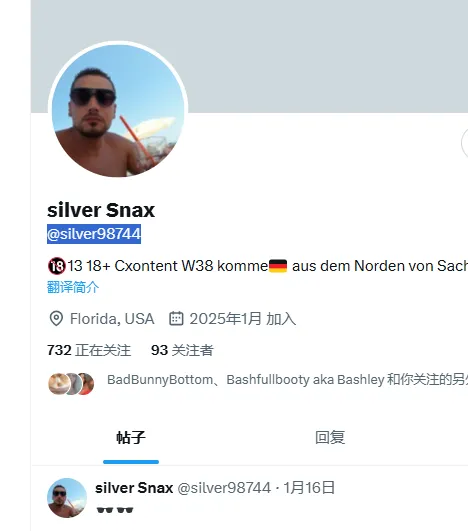This screenshot has height=531, width=468.
Task: Switch to the 回复 tab
Action: tap(330, 438)
